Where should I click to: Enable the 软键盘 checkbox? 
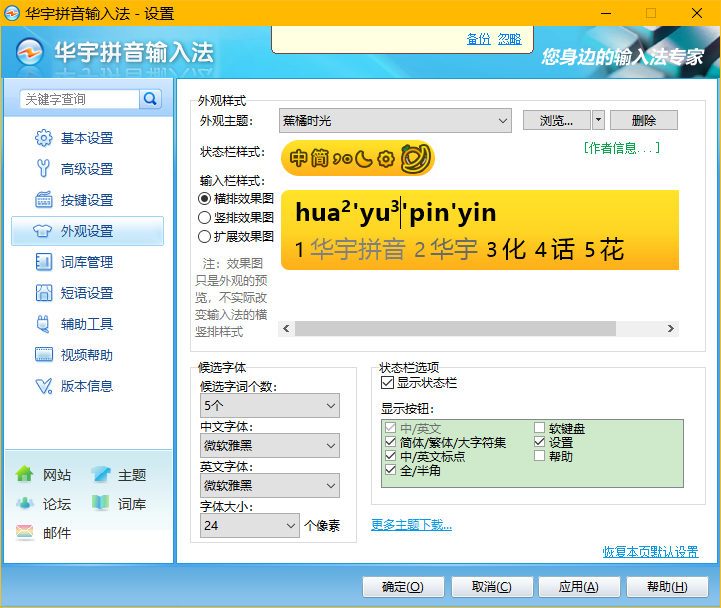click(x=540, y=428)
